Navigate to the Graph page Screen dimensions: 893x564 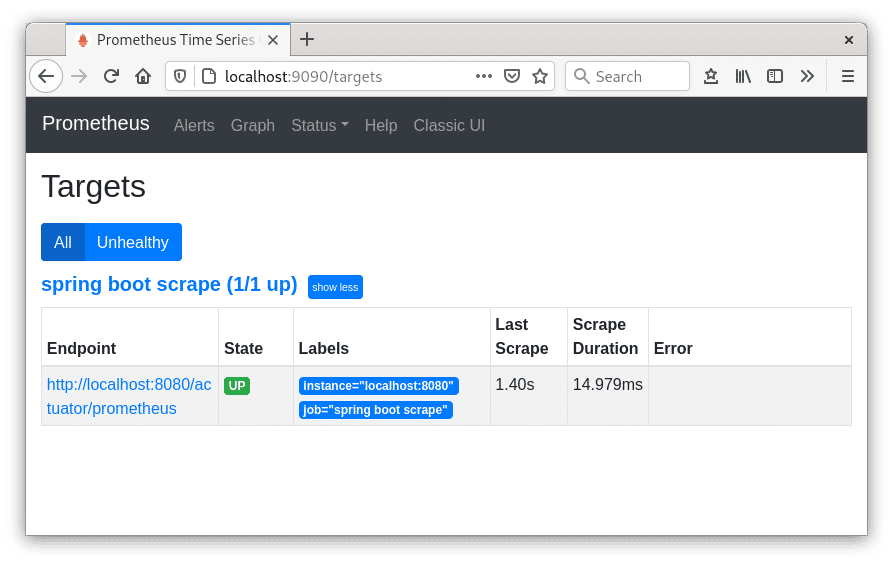tap(253, 125)
